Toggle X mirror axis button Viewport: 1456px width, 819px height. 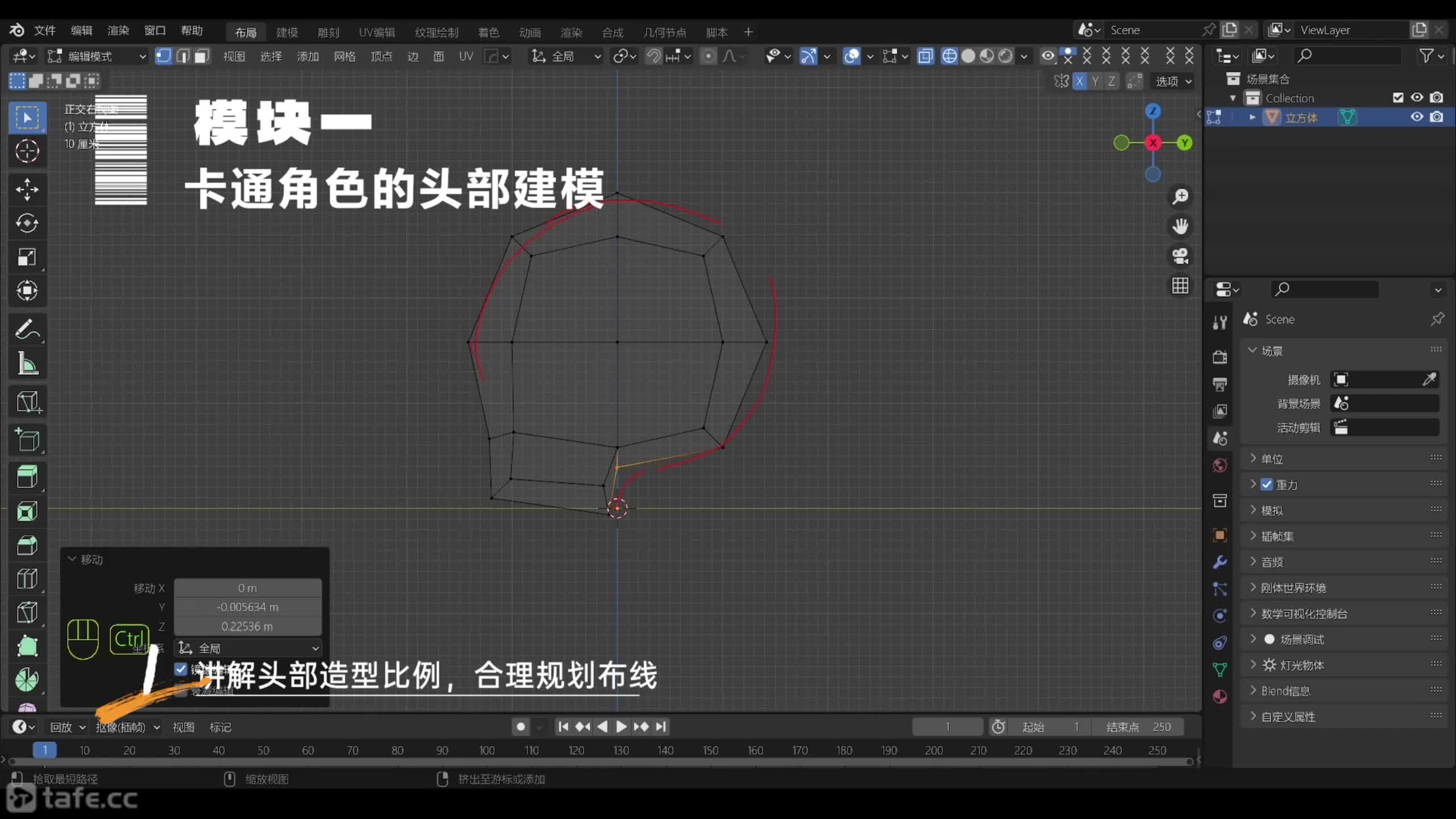1079,81
